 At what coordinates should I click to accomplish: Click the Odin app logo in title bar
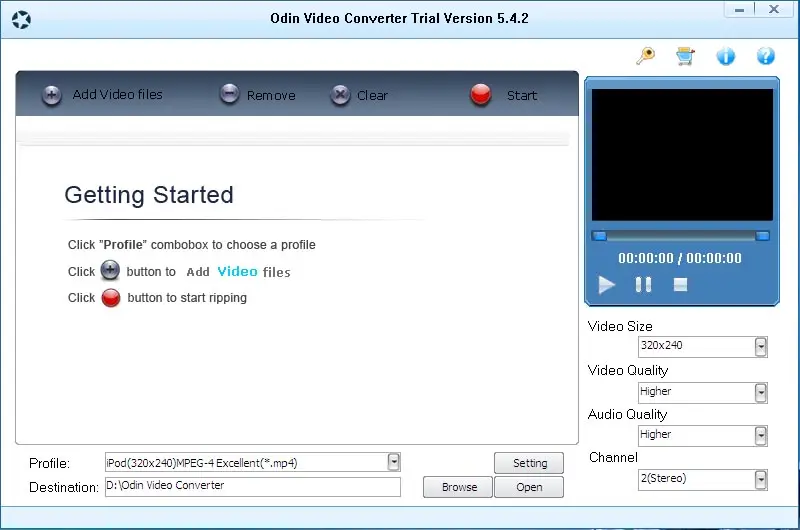(x=21, y=20)
